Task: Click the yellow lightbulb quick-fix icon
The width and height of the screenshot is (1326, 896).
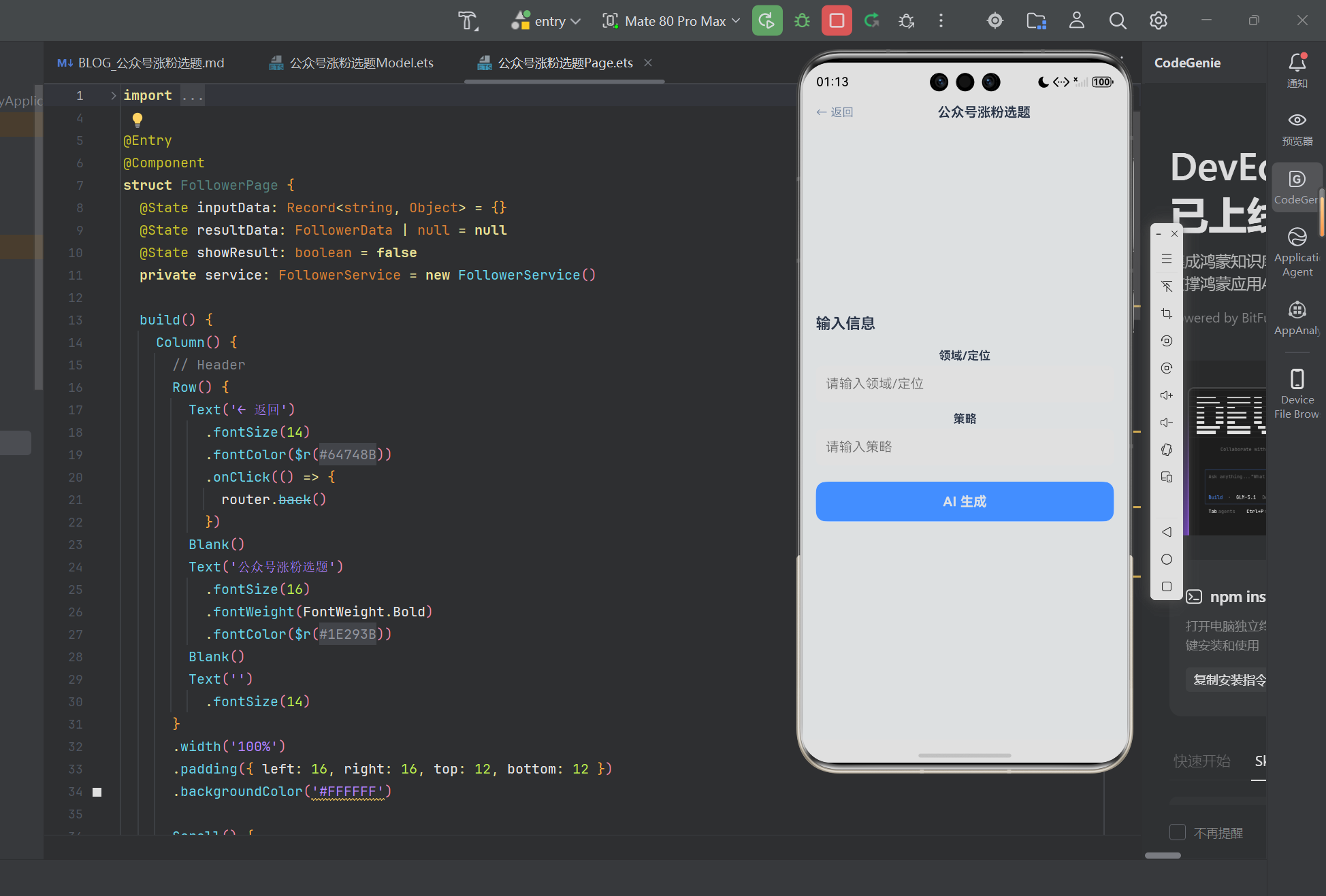Action: click(x=138, y=120)
